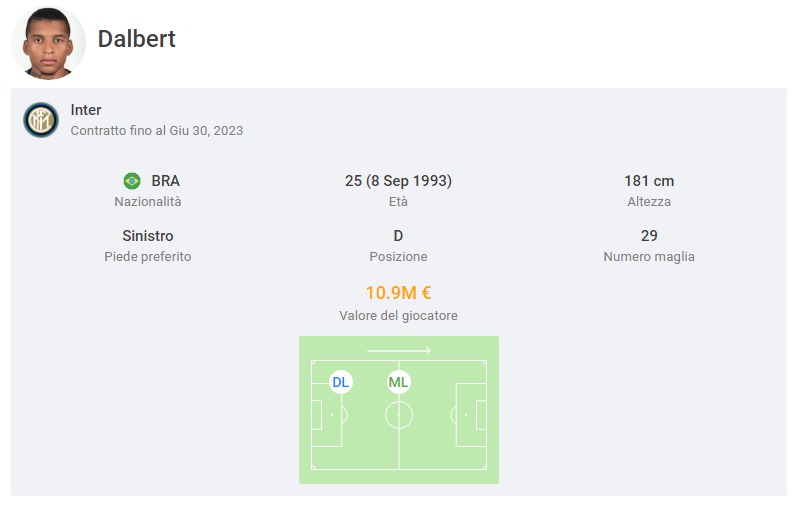Click the birth date 25 (8 Sep 1993)
This screenshot has height=506, width=792.
point(398,181)
